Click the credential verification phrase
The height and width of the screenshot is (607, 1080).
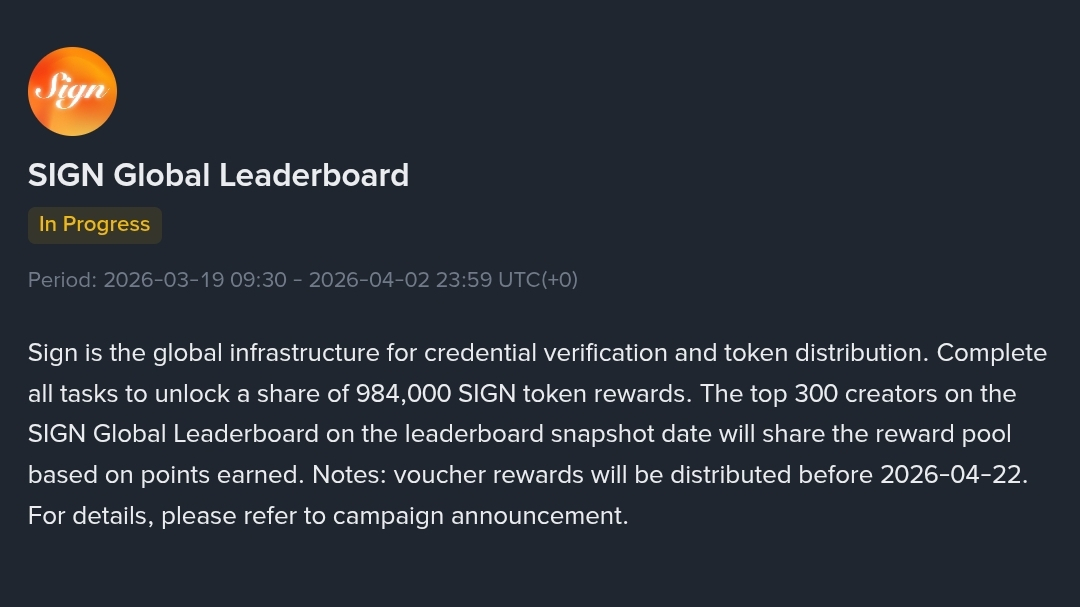pos(546,353)
